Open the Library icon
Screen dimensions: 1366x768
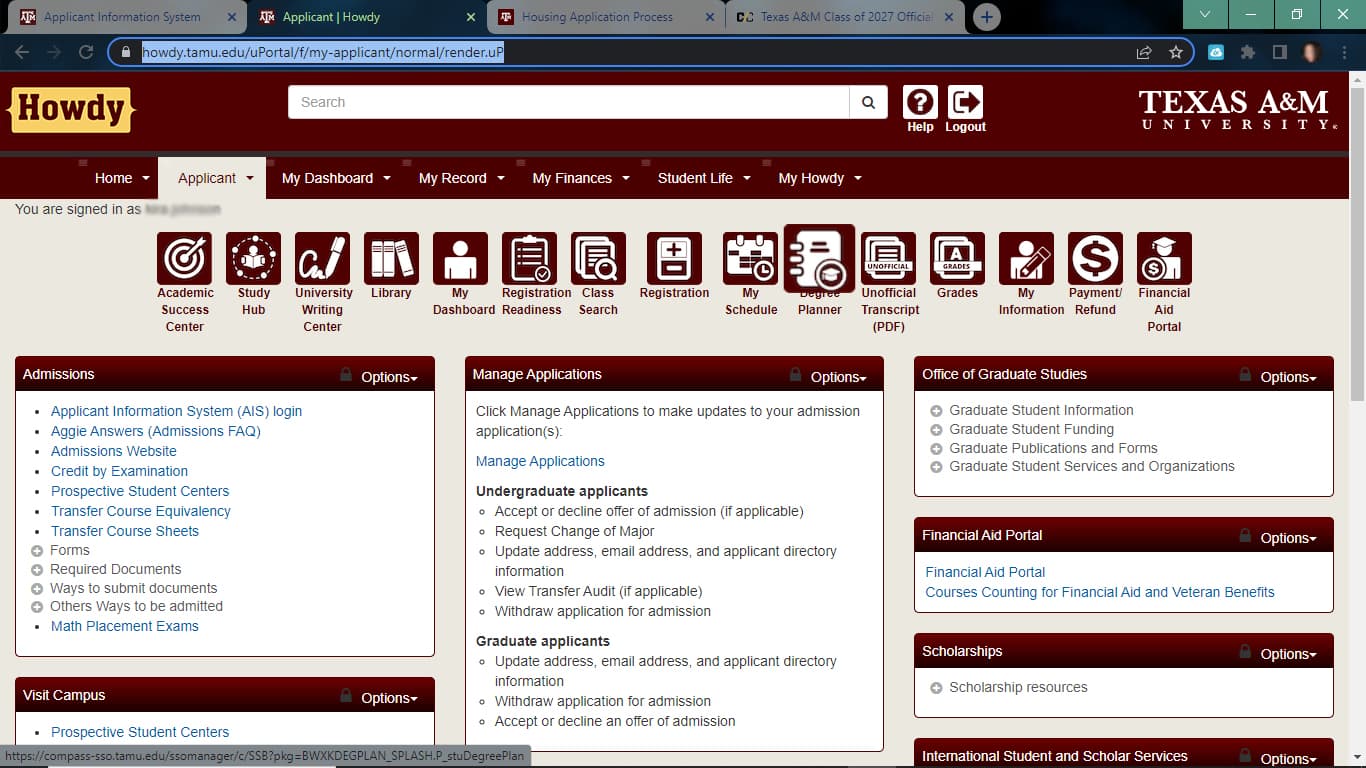tap(391, 259)
